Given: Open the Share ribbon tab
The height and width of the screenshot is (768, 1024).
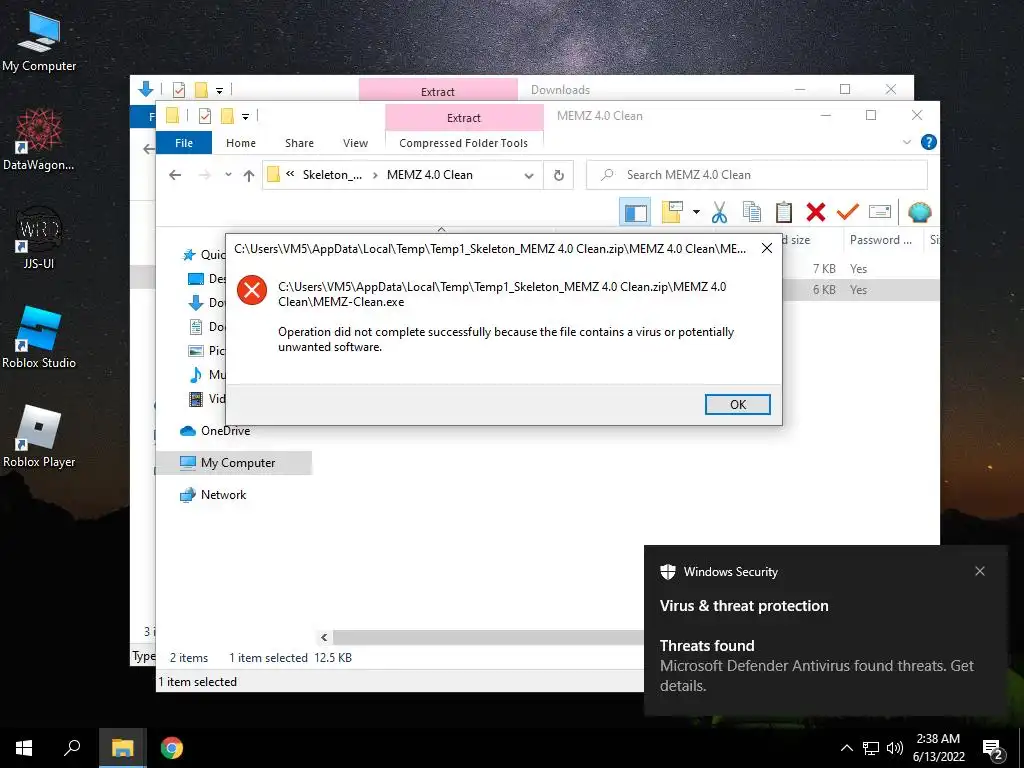Looking at the screenshot, I should (299, 143).
